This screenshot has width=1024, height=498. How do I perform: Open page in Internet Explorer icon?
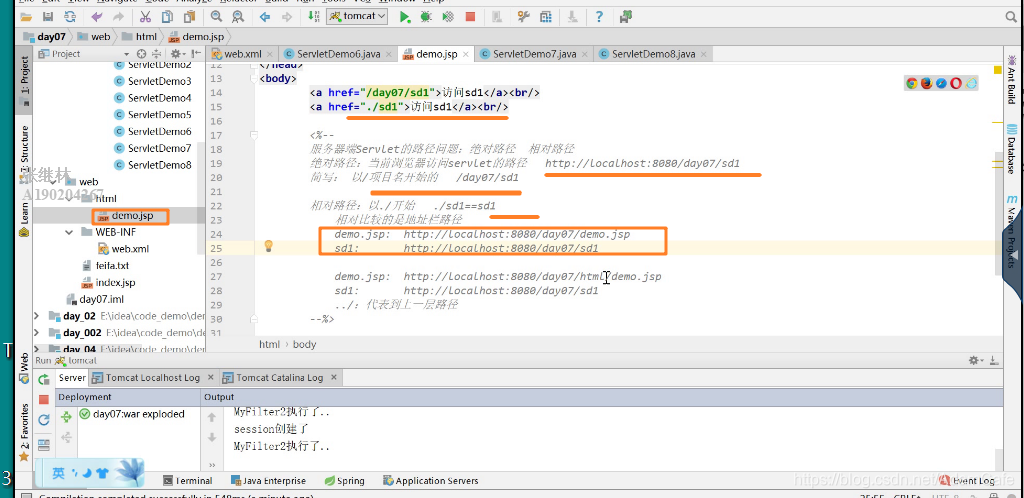coord(971,83)
